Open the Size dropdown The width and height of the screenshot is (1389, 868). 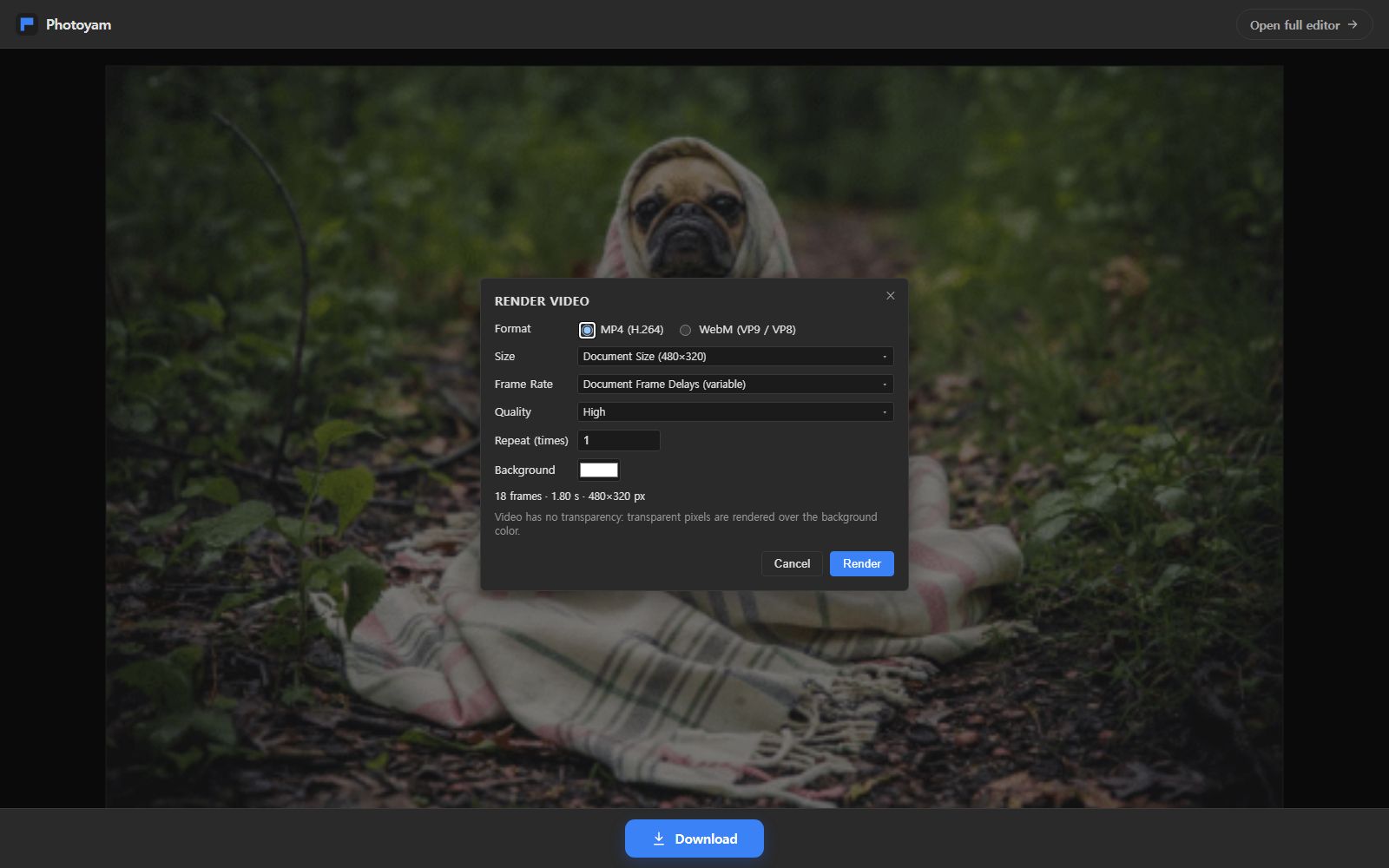(x=735, y=357)
